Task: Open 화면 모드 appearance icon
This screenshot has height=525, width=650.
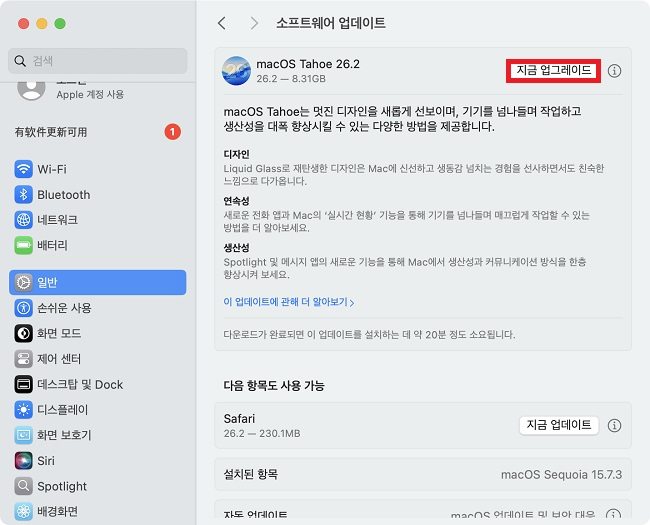Action: point(24,333)
